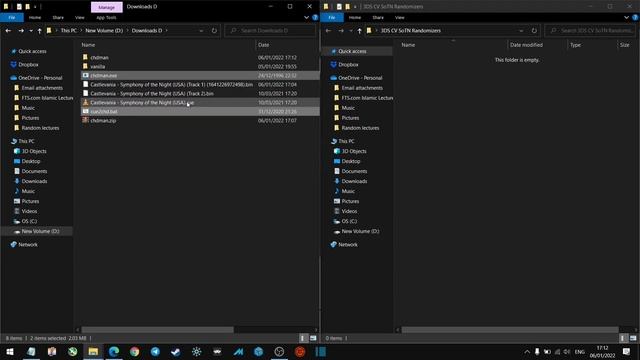The width and height of the screenshot is (640, 360).
Task: Open recent locations dropdown in Randomizers window
Action: pyautogui.click(x=351, y=31)
